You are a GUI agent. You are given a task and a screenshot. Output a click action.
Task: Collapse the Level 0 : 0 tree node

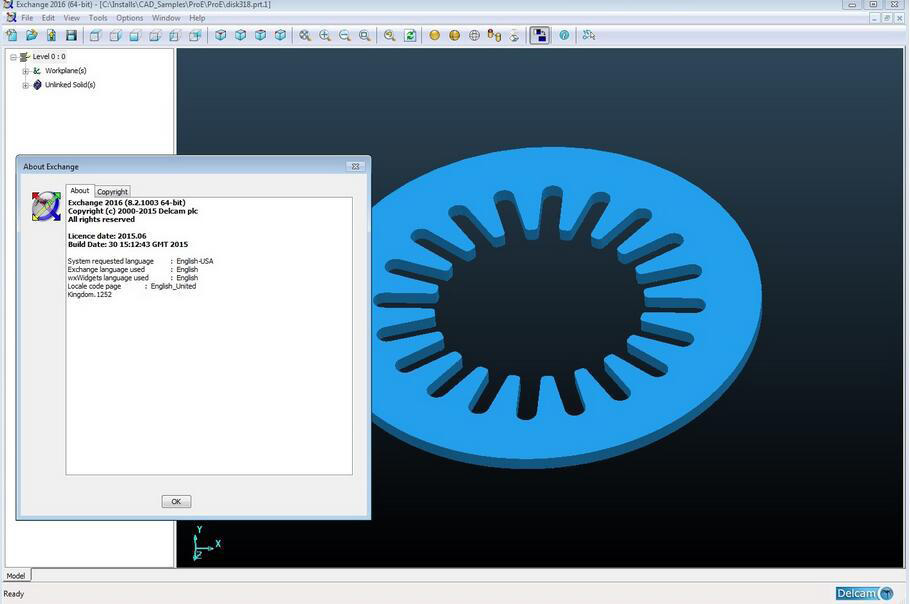click(13, 56)
